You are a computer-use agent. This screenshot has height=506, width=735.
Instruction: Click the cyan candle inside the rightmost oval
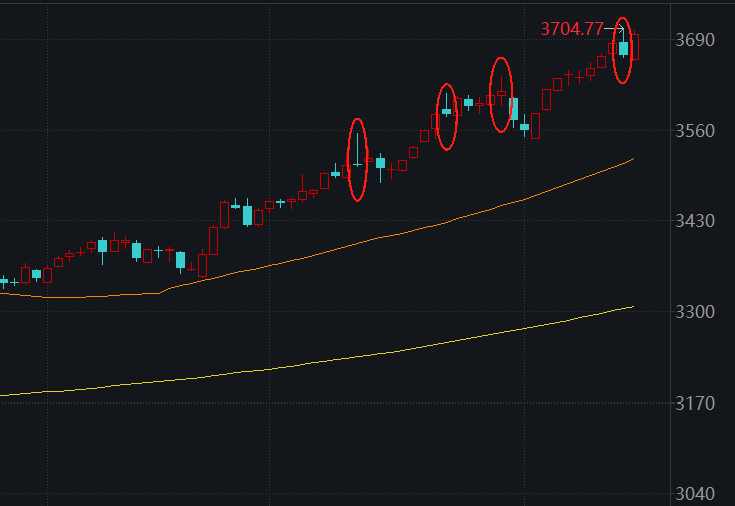[x=623, y=48]
